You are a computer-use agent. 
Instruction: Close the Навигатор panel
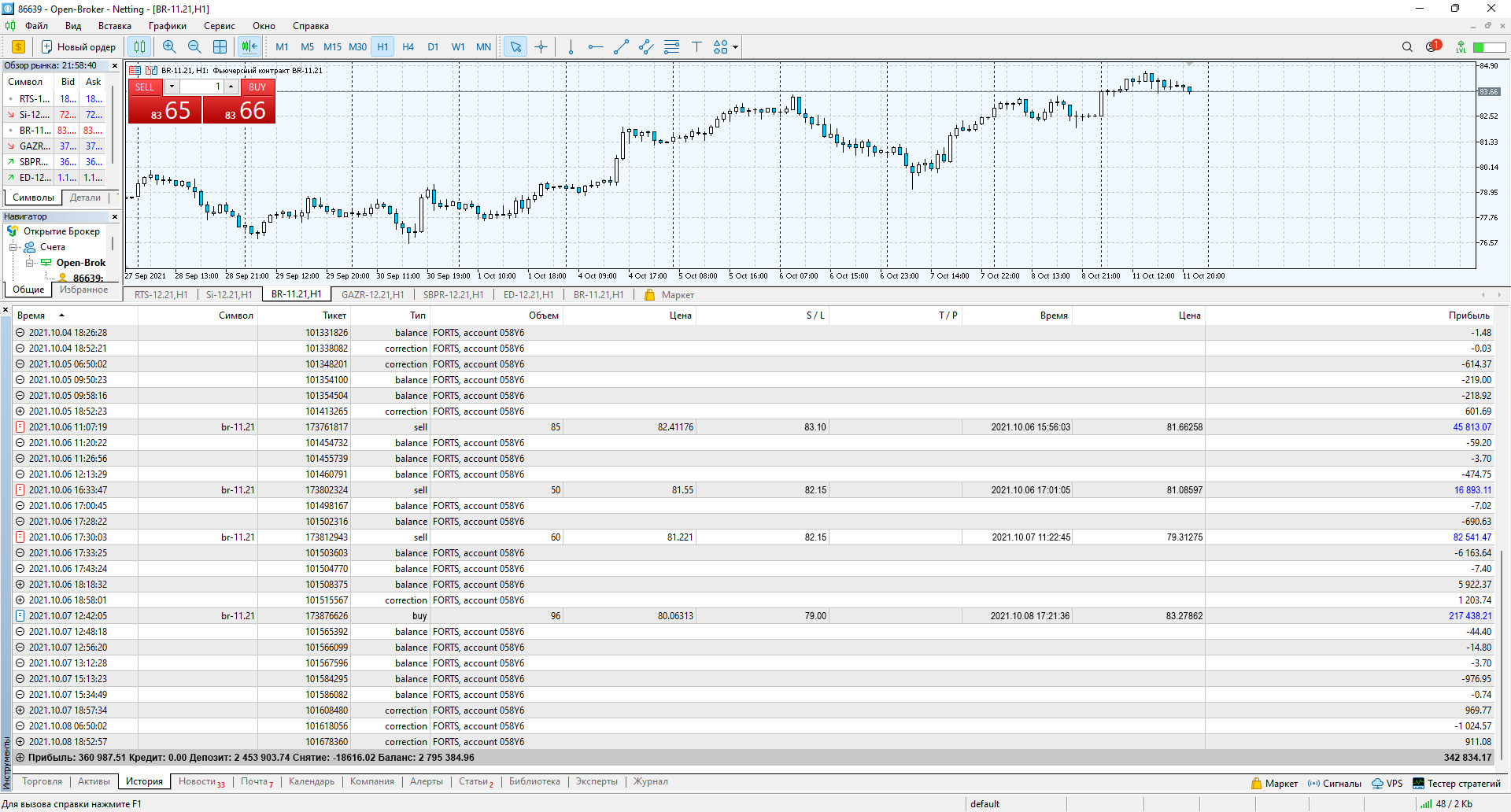[115, 217]
